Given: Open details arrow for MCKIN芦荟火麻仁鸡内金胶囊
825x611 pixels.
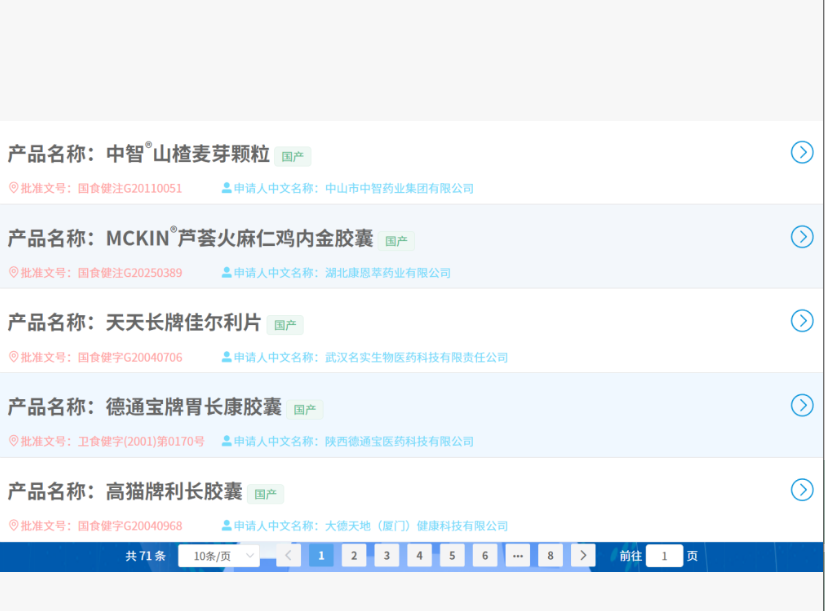Looking at the screenshot, I should point(802,236).
